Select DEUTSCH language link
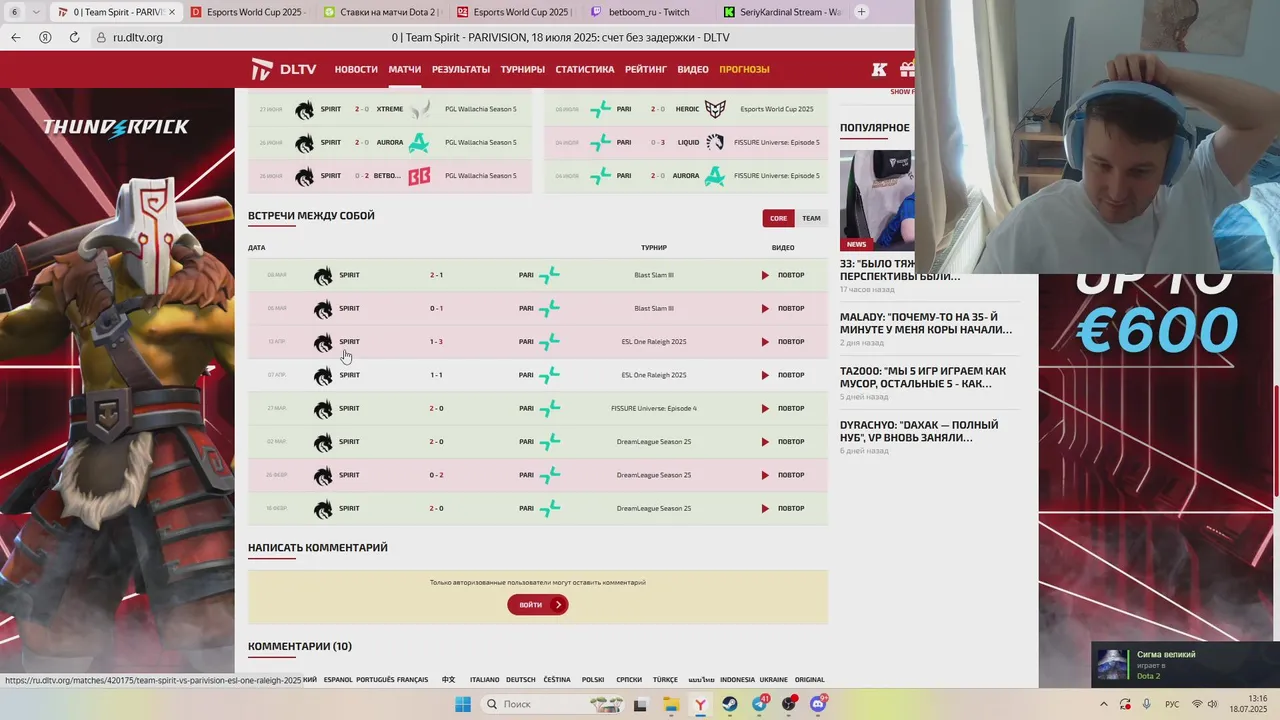This screenshot has width=1280, height=720. pyautogui.click(x=520, y=680)
